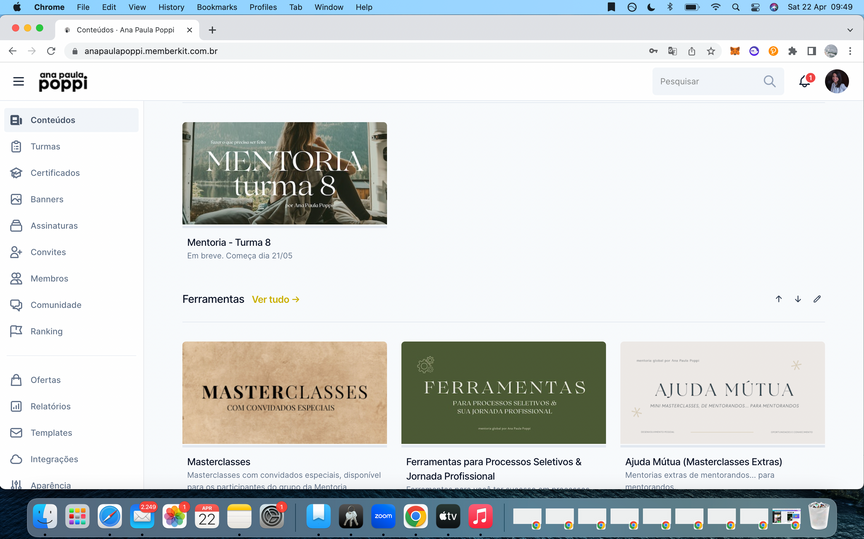The image size is (864, 539).
Task: Open the Chrome share icon
Action: click(692, 51)
